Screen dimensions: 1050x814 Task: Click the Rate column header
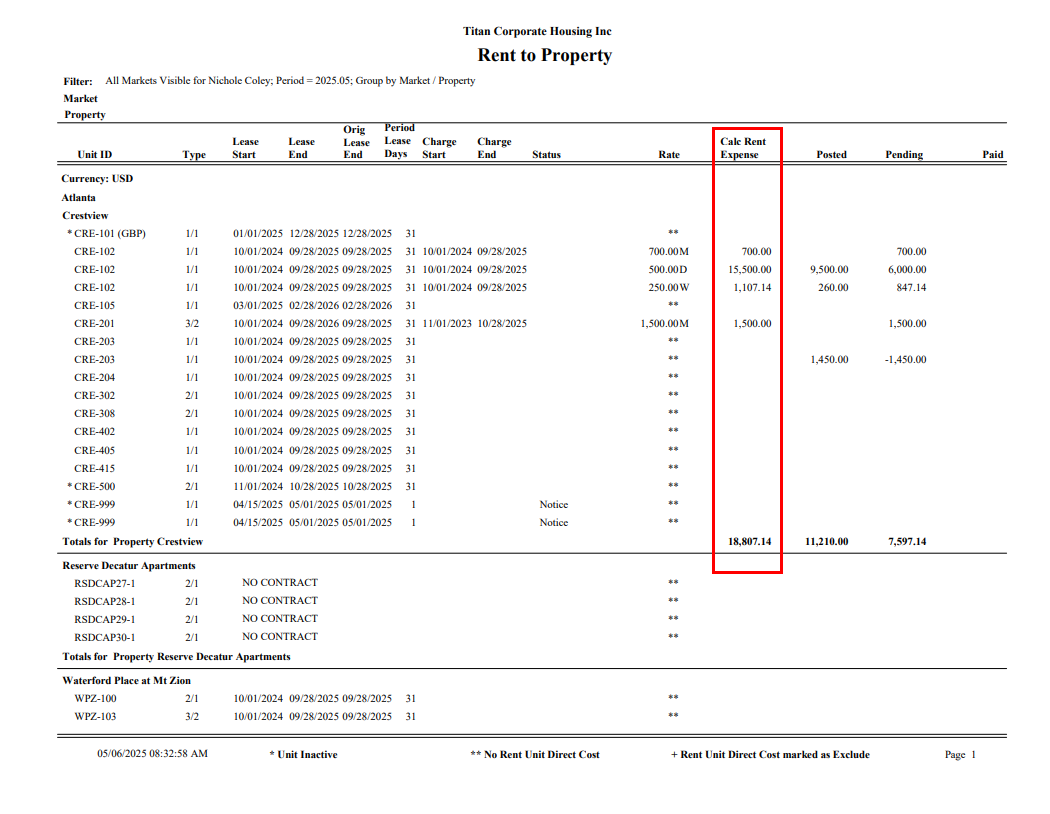click(669, 155)
